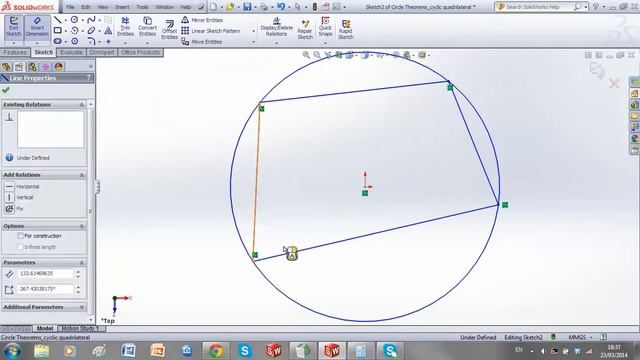Open the blue Skype taskbar icon
The image size is (640, 360).
point(244,351)
